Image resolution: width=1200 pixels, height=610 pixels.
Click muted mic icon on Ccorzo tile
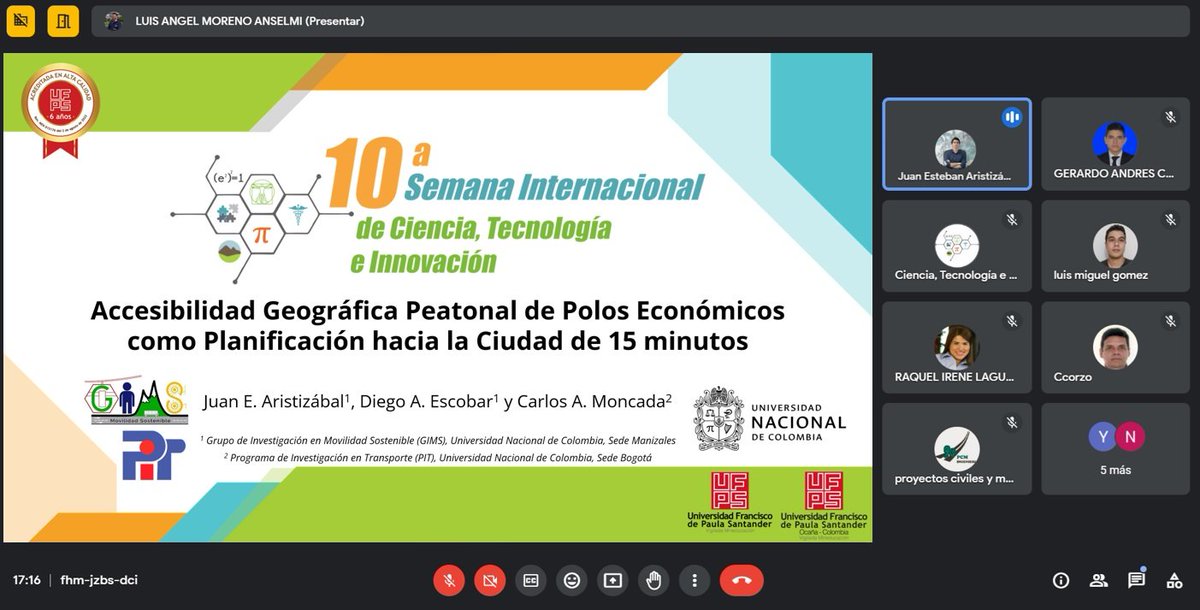click(1170, 321)
